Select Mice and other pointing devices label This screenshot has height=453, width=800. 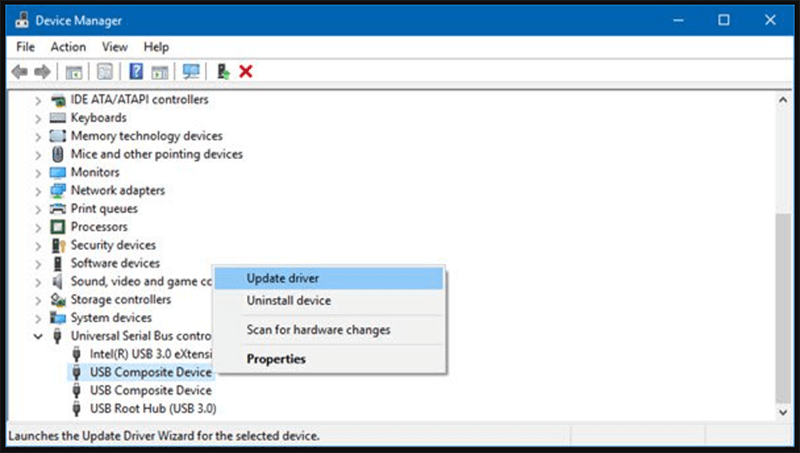tap(157, 154)
